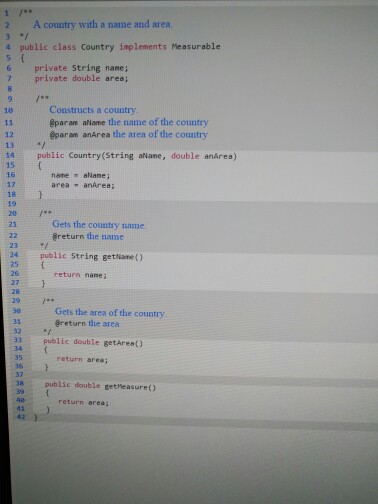The width and height of the screenshot is (378, 504).
Task: Click the class name Country on line 4
Action: coord(98,47)
